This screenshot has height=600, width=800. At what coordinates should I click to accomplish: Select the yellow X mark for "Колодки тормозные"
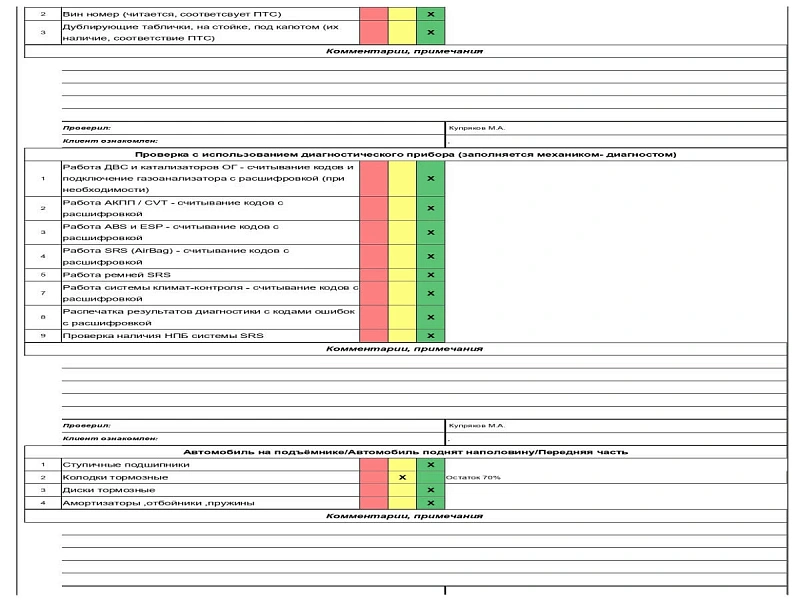(402, 477)
